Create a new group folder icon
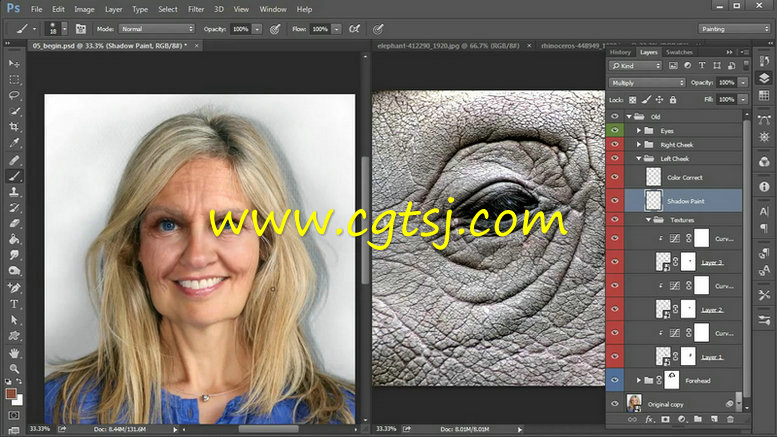This screenshot has height=437, width=777. coord(698,419)
